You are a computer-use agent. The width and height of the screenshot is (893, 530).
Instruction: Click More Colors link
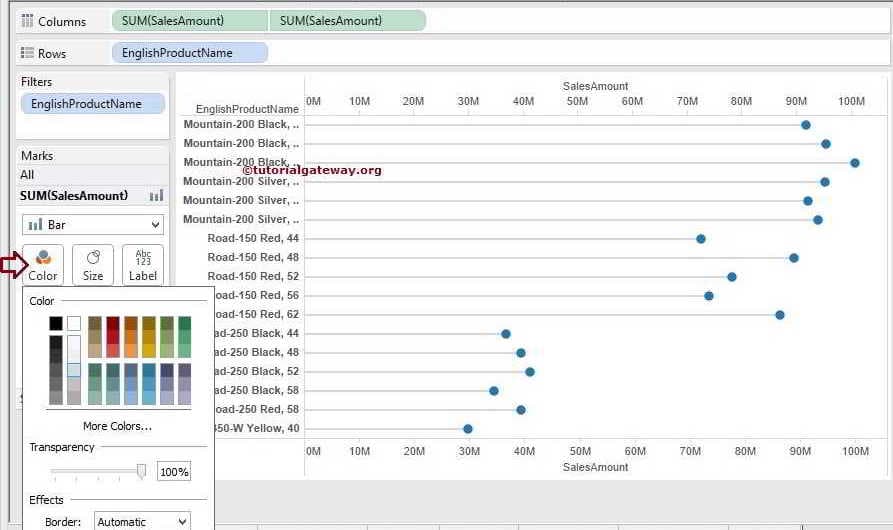coord(117,426)
